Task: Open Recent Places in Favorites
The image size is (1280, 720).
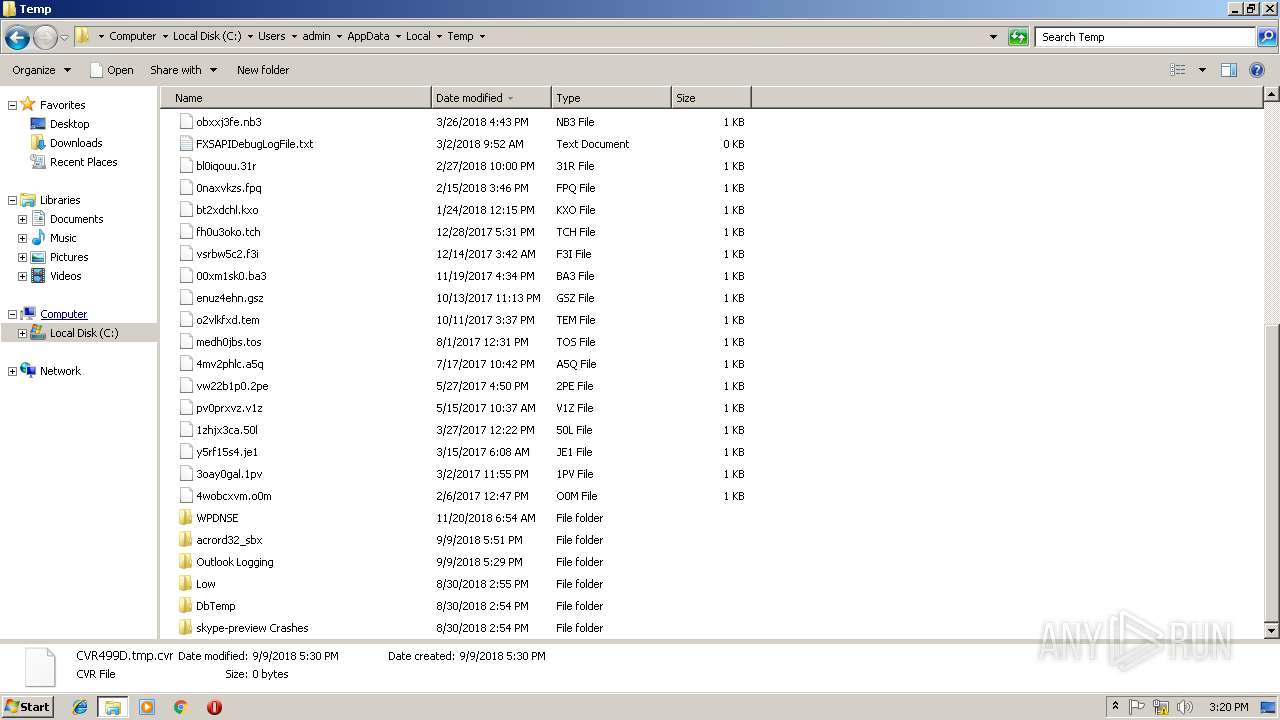Action: click(83, 162)
